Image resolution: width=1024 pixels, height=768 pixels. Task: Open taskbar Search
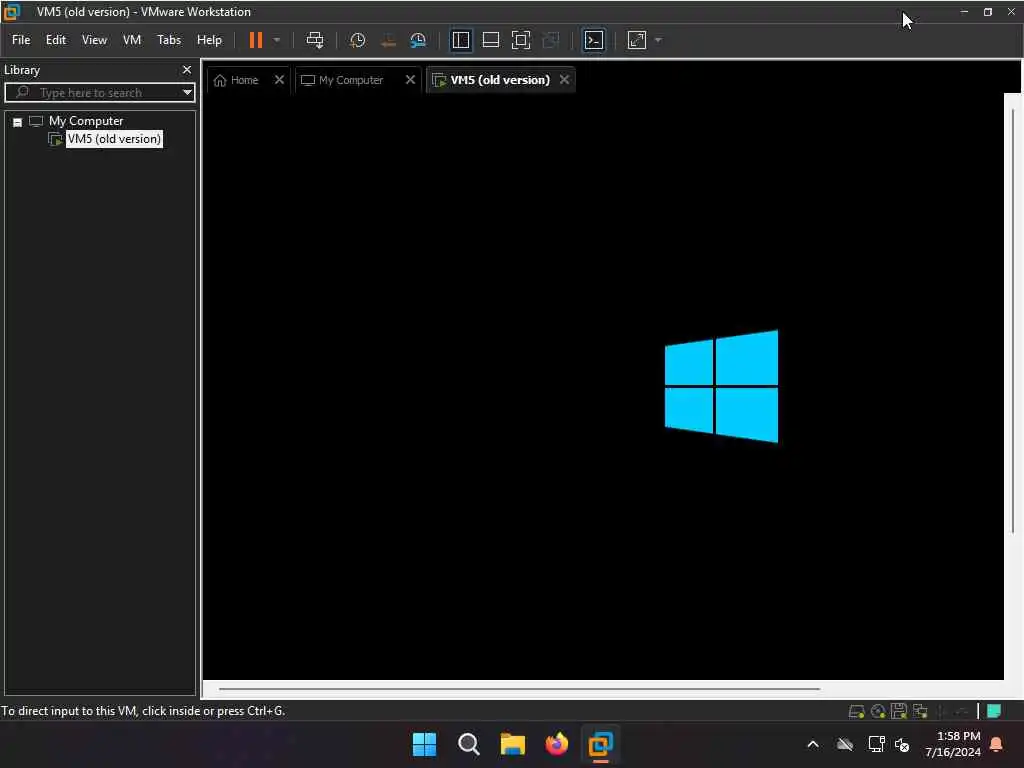pyautogui.click(x=468, y=744)
